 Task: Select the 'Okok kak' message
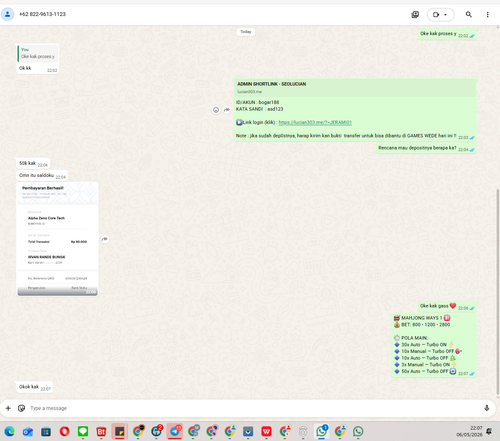point(35,387)
